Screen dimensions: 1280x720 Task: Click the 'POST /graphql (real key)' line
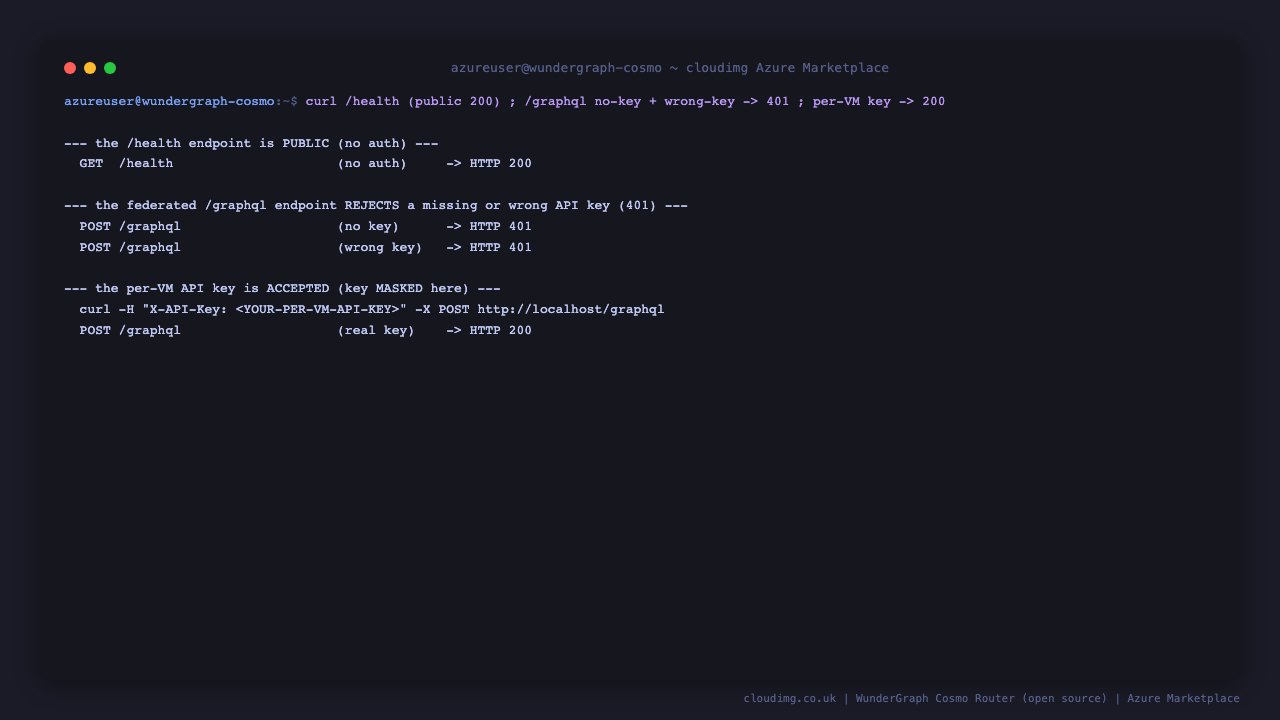point(305,330)
